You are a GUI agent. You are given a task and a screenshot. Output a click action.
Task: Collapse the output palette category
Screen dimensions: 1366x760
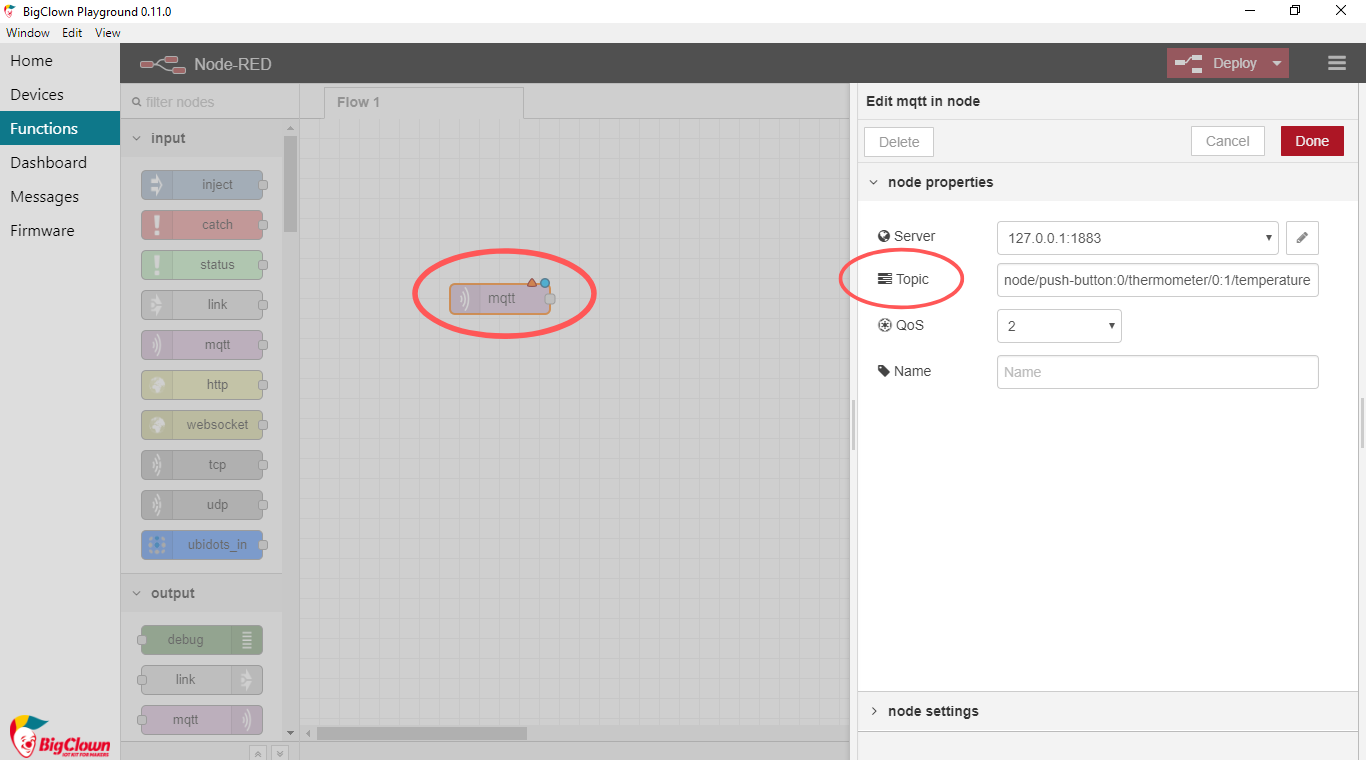tap(201, 593)
